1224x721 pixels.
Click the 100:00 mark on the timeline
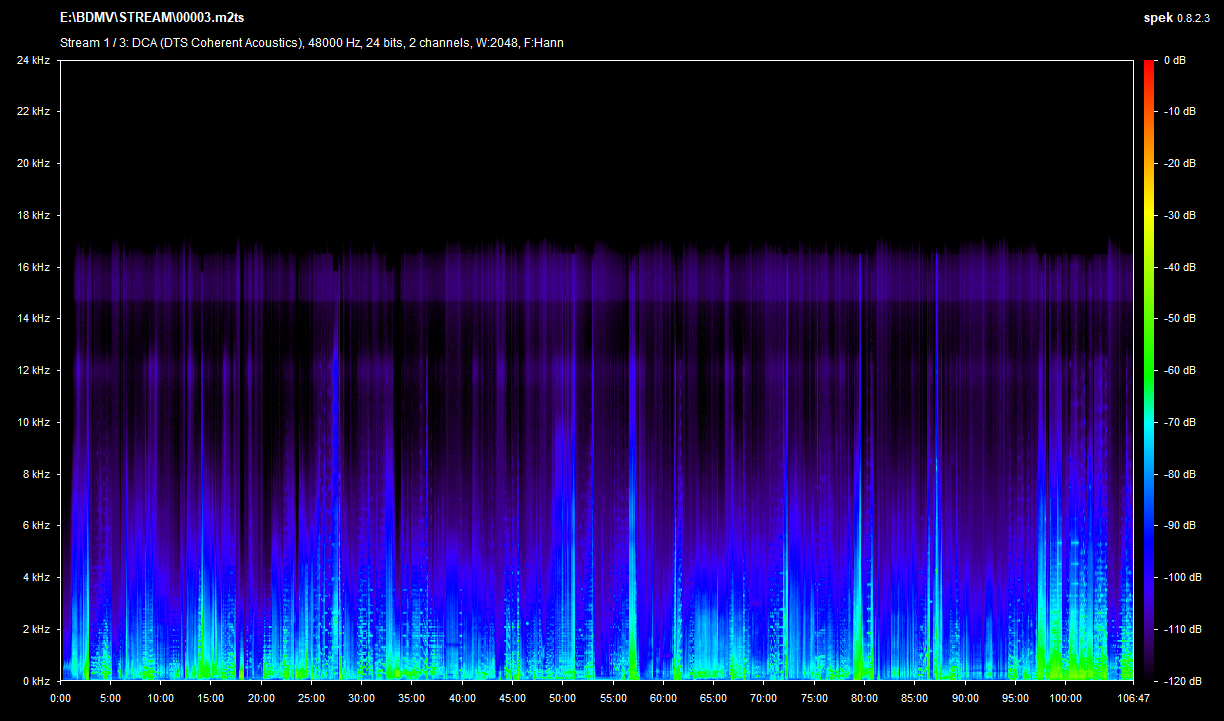click(1065, 698)
